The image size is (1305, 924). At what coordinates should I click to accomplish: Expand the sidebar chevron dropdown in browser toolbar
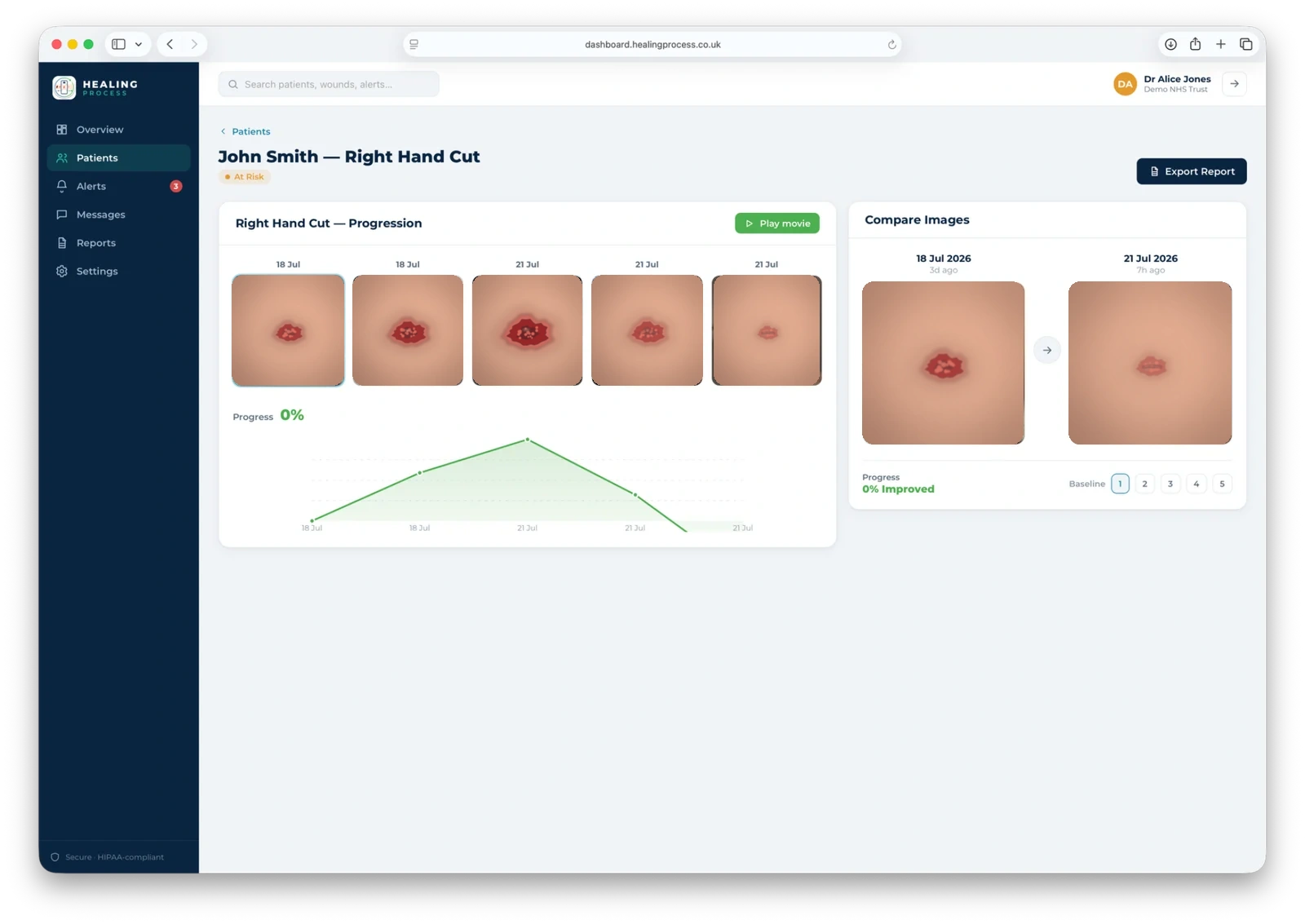coord(139,44)
